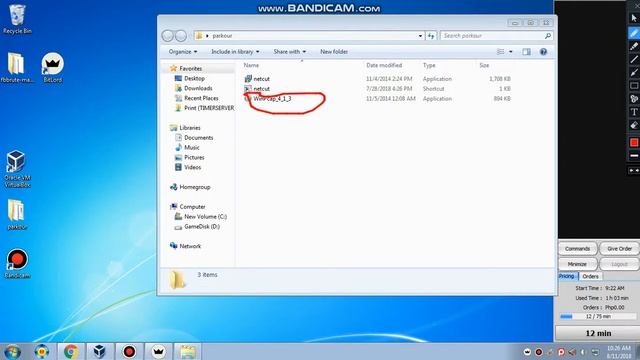Launch Chrome from the taskbar
The width and height of the screenshot is (640, 360).
pyautogui.click(x=71, y=351)
